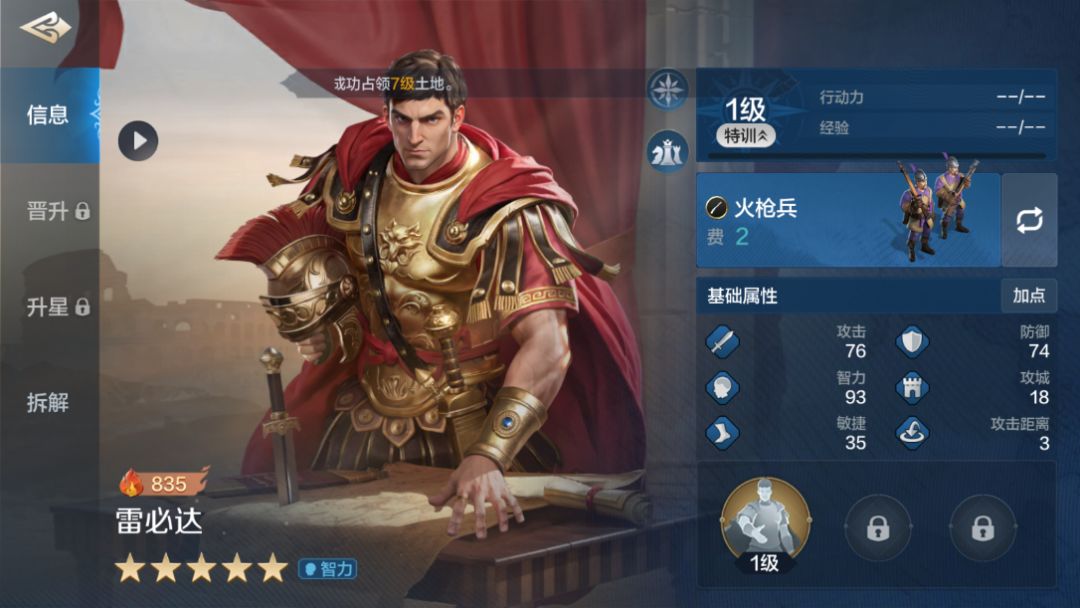Open the compass star icon
The height and width of the screenshot is (608, 1080).
(x=667, y=90)
